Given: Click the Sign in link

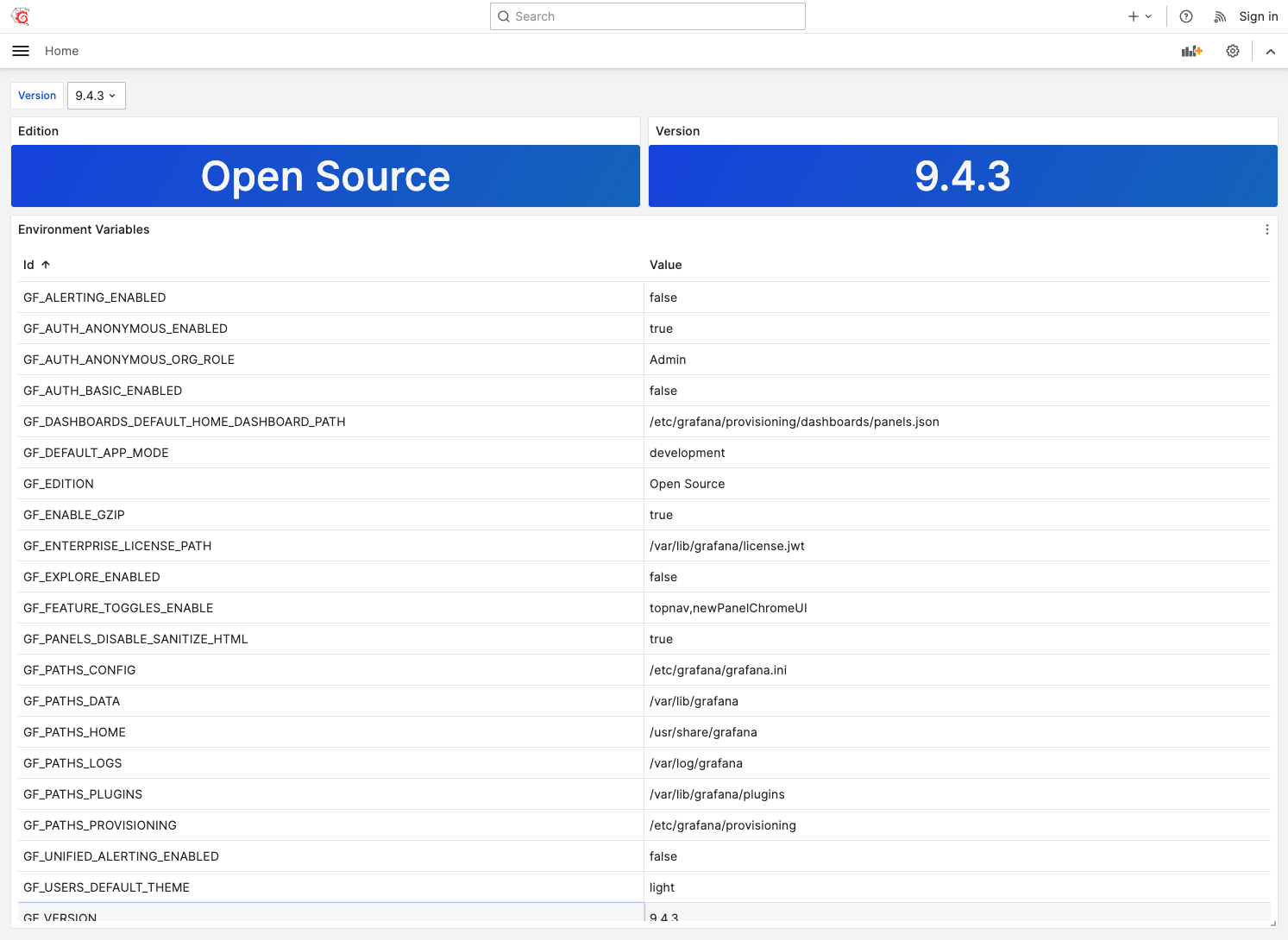Looking at the screenshot, I should [1259, 16].
